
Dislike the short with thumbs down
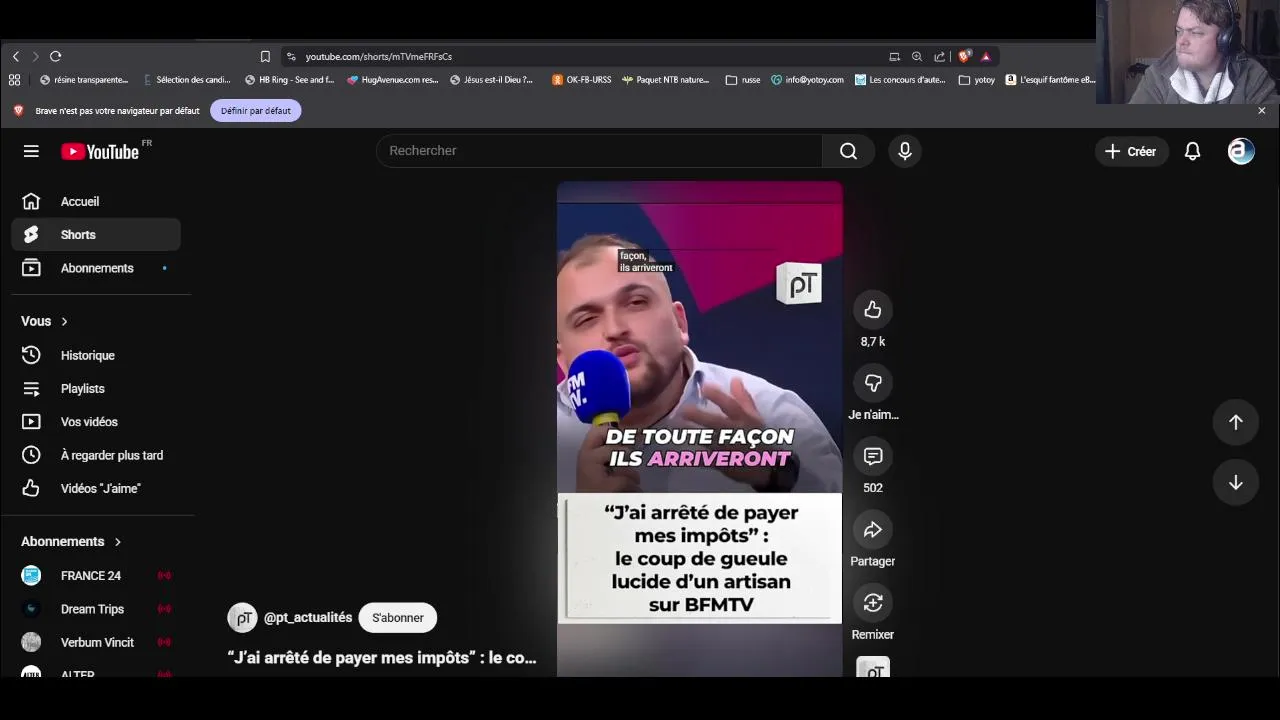click(873, 383)
